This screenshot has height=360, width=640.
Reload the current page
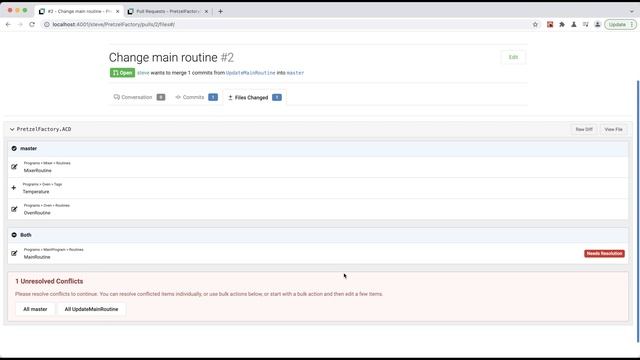tap(32, 24)
